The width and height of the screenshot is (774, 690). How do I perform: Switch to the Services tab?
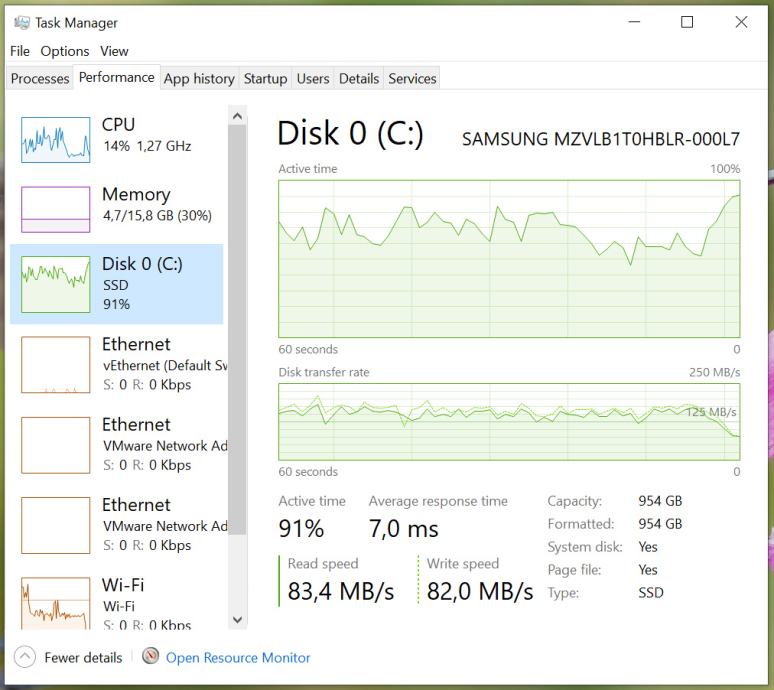(412, 79)
